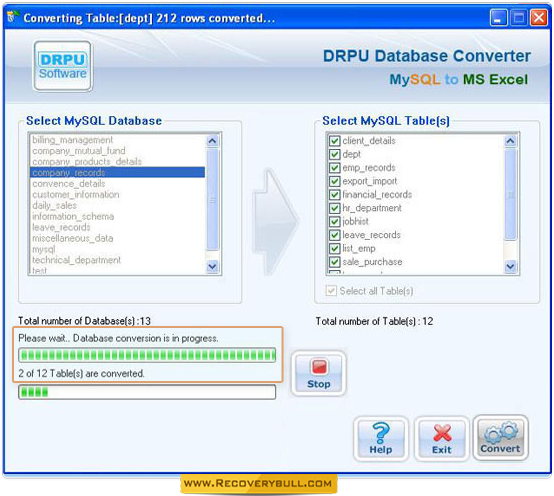Click database list scrollbar thumb

coord(212,199)
